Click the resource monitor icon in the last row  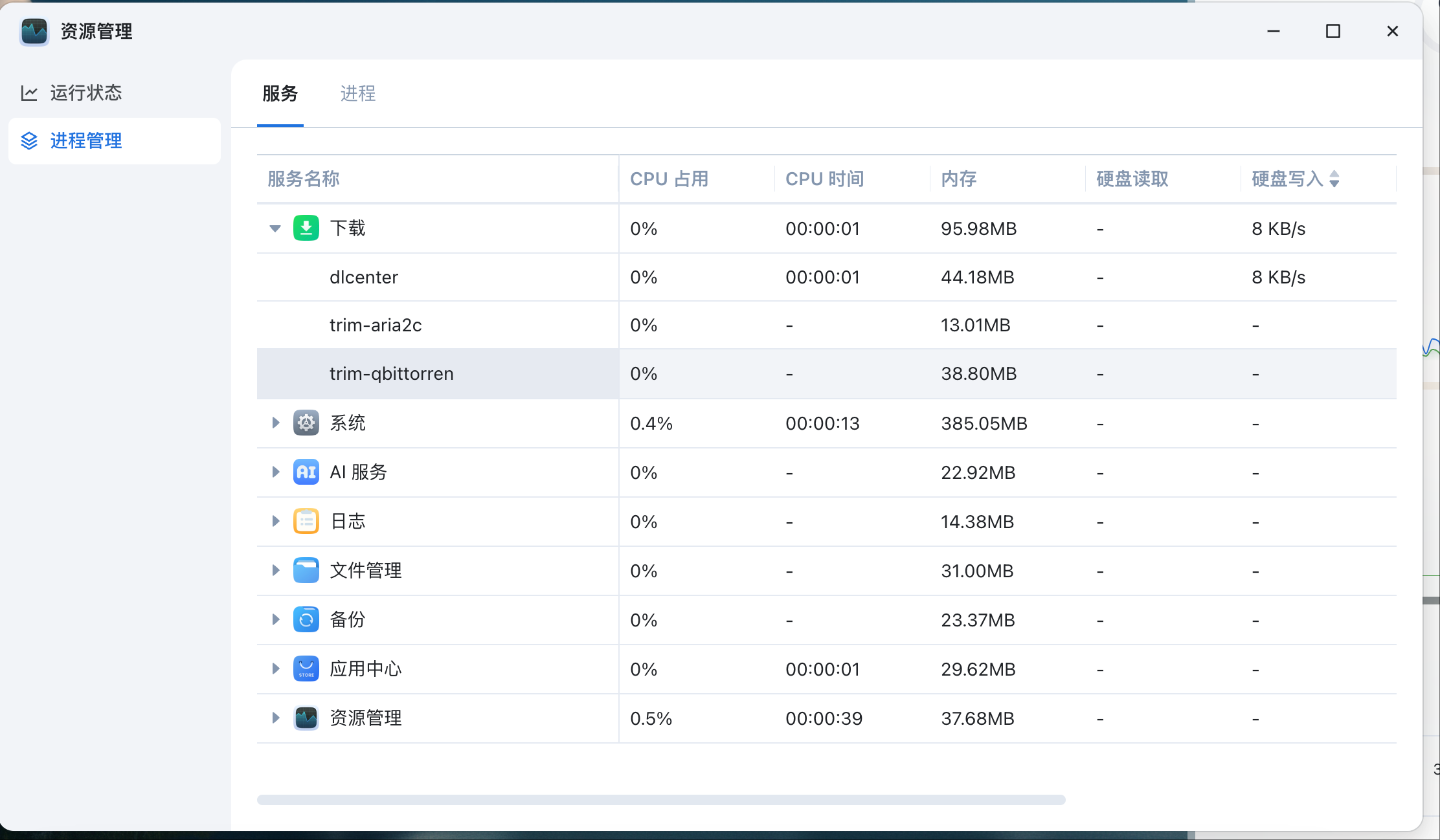click(x=306, y=718)
